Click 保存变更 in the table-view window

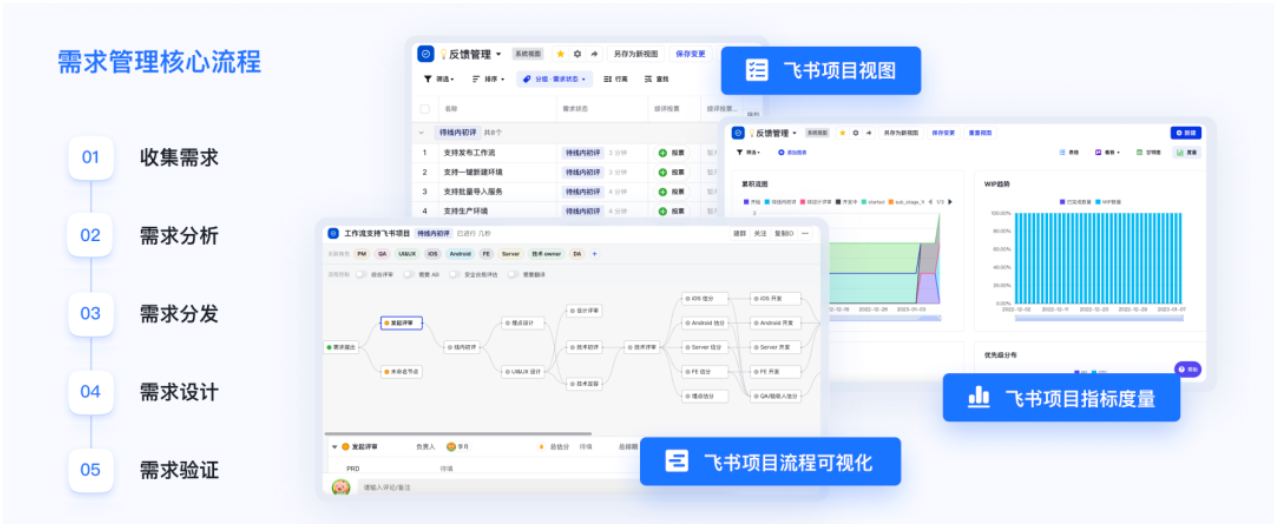click(690, 54)
